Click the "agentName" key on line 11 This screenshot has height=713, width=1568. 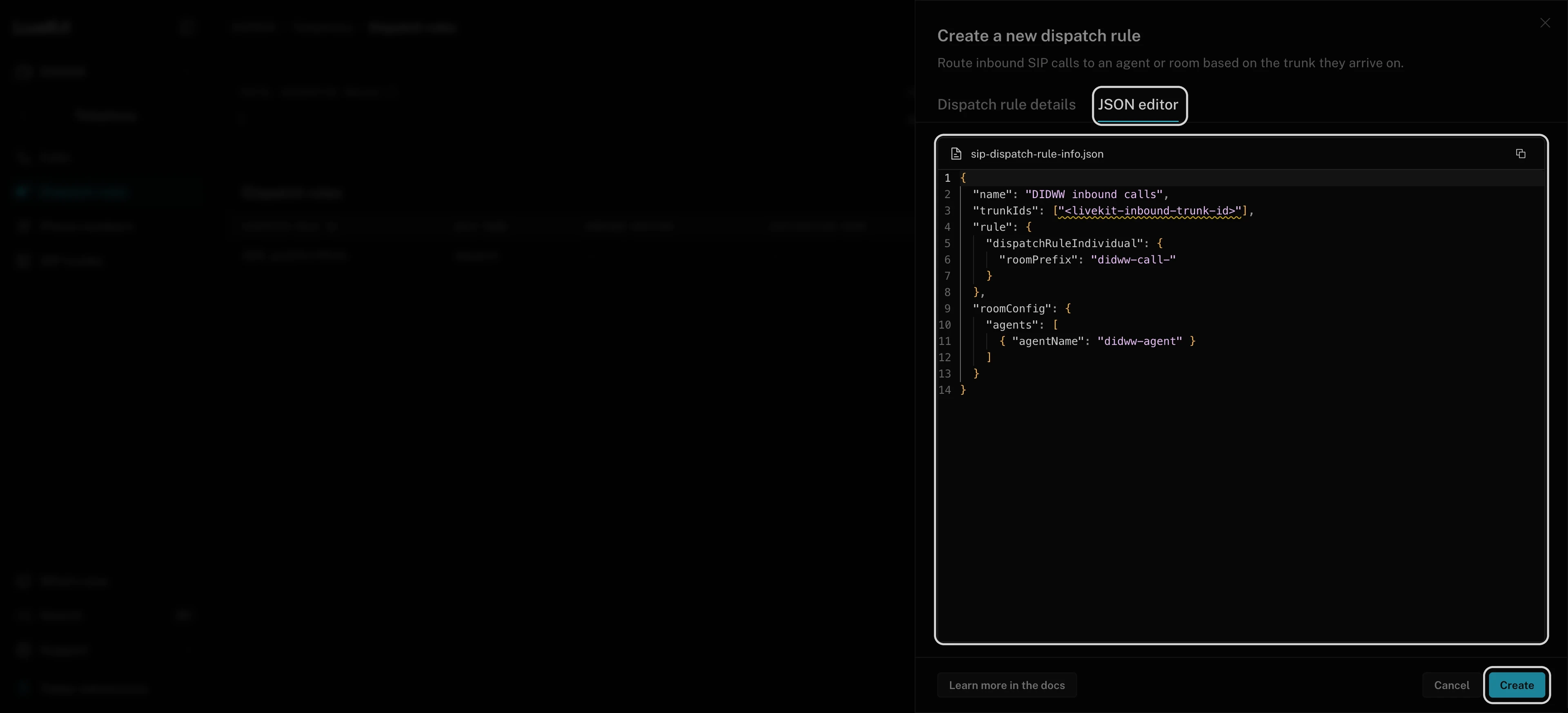[1047, 341]
